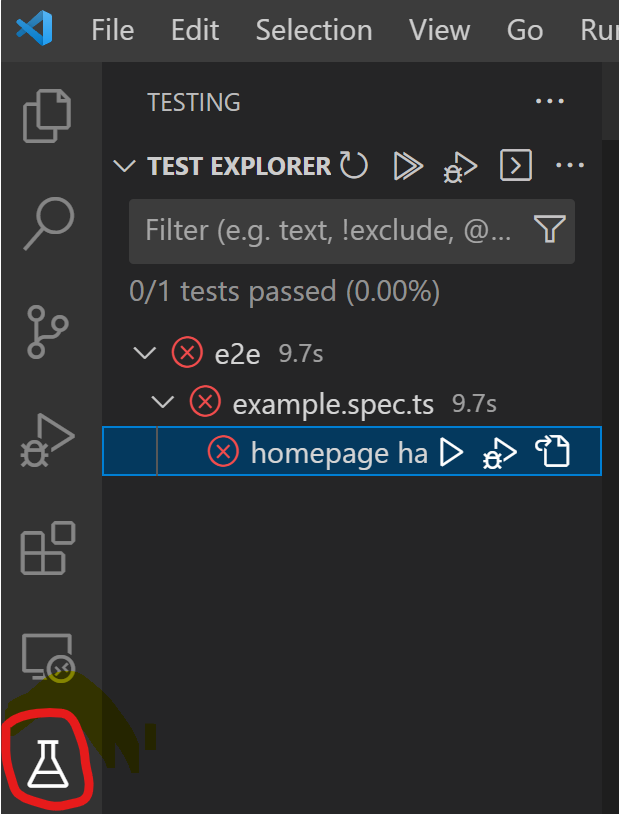The height and width of the screenshot is (814, 619).
Task: Show test output terminal icon
Action: click(x=516, y=166)
